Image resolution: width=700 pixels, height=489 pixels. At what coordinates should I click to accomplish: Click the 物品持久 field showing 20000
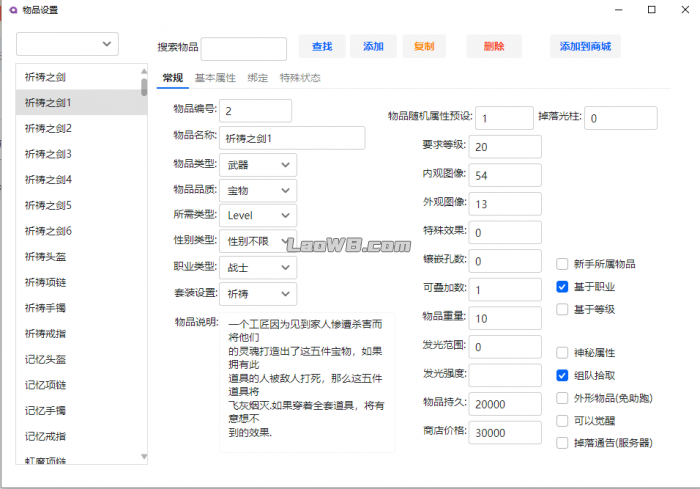pos(505,404)
